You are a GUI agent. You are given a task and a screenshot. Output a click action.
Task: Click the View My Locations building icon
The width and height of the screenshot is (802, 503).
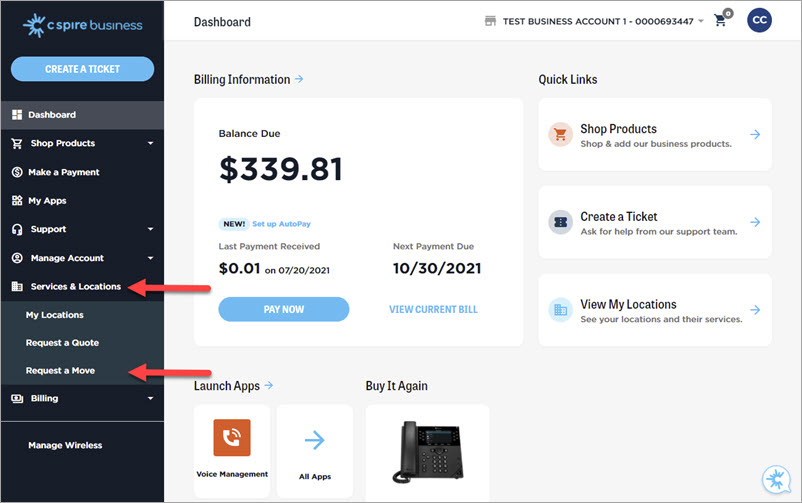point(560,311)
